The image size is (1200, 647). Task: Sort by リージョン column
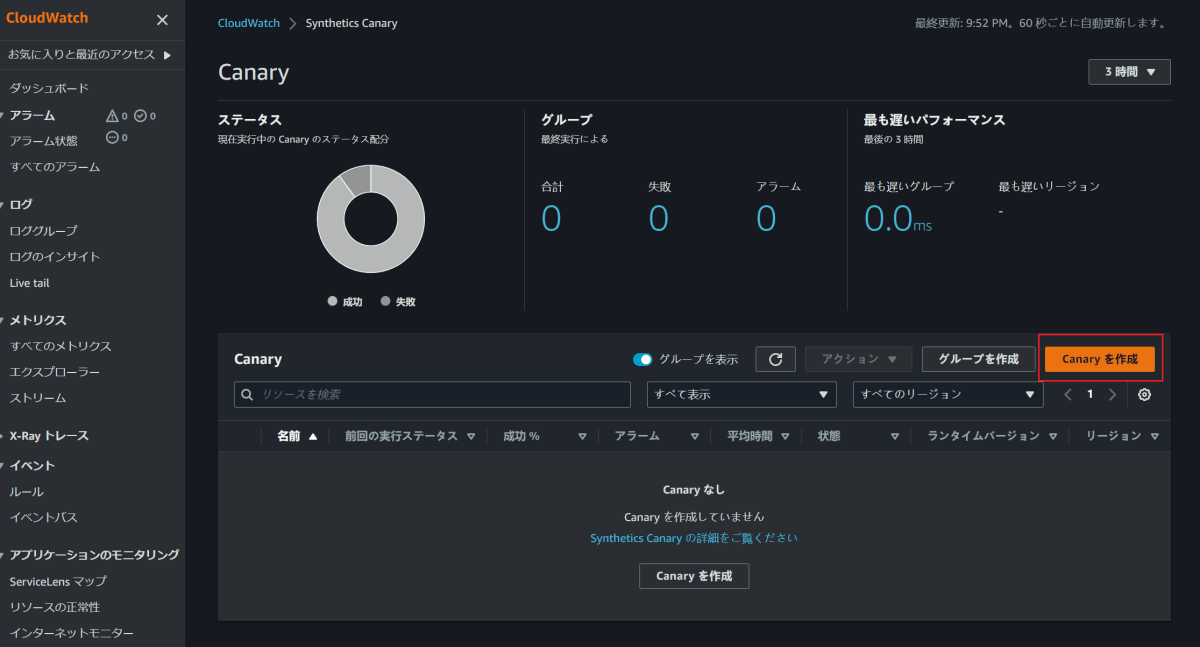tap(1122, 436)
